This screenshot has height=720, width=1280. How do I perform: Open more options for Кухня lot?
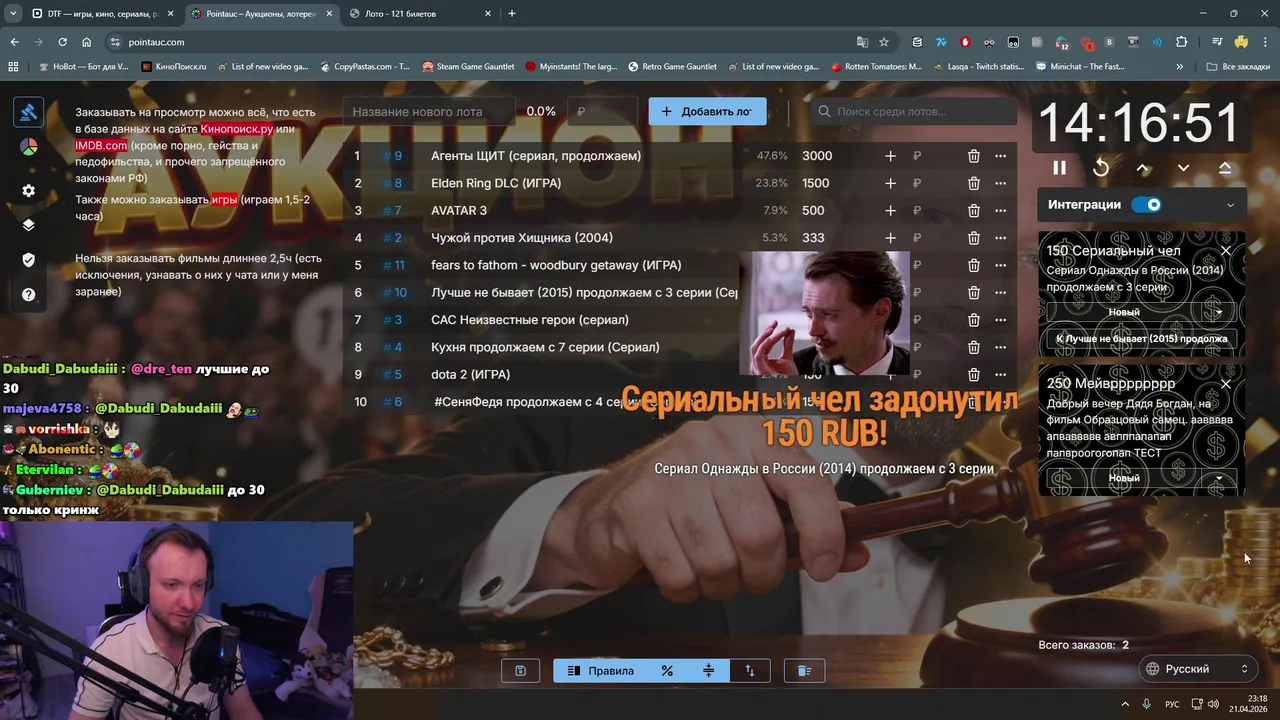click(1000, 347)
